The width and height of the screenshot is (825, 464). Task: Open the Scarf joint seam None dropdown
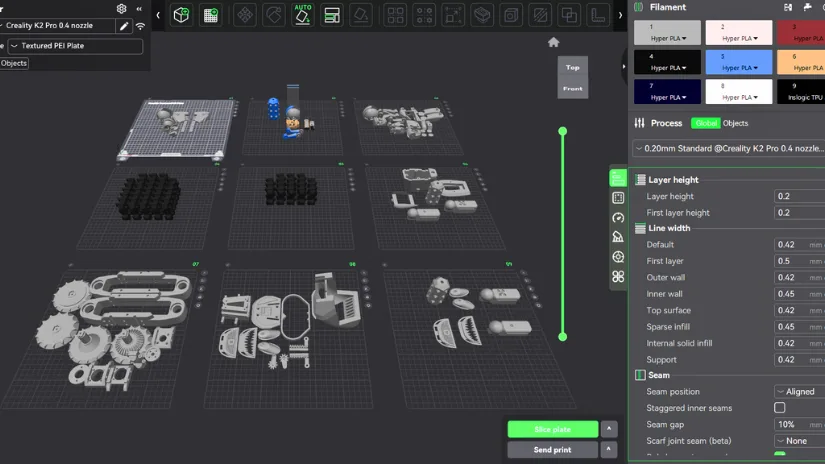click(x=799, y=441)
